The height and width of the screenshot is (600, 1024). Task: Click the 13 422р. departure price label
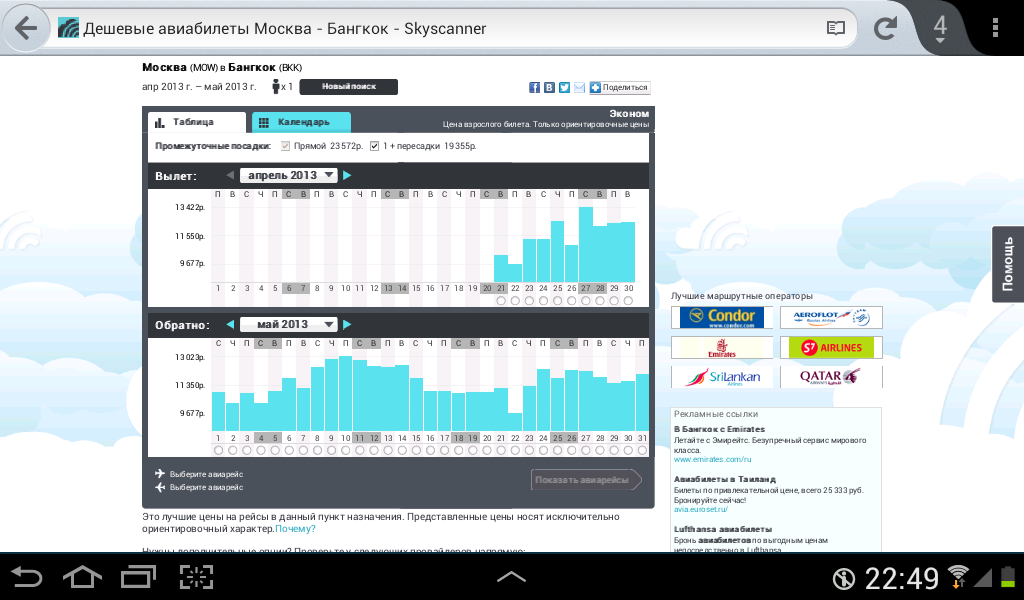(x=190, y=208)
